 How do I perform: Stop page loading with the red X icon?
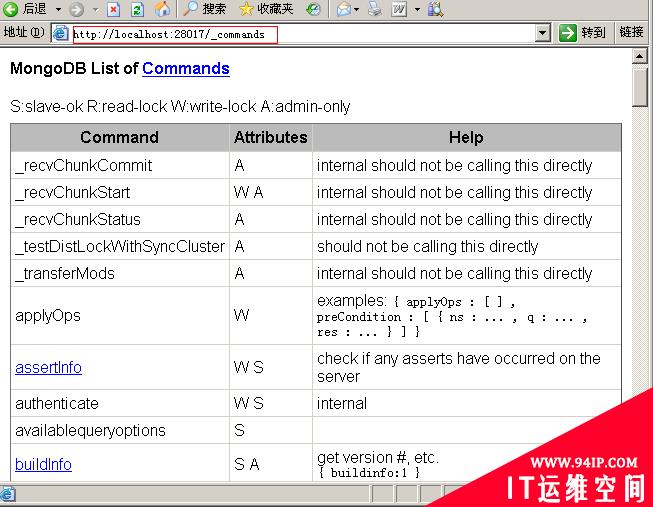tap(113, 9)
